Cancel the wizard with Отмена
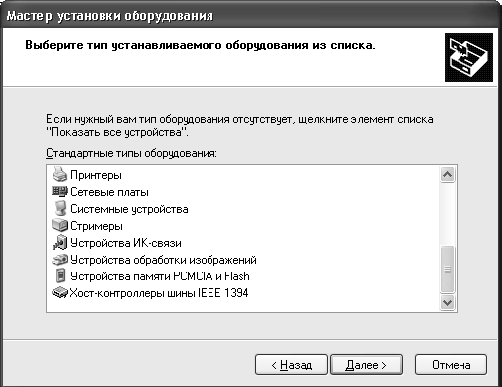The height and width of the screenshot is (387, 502). point(451,365)
